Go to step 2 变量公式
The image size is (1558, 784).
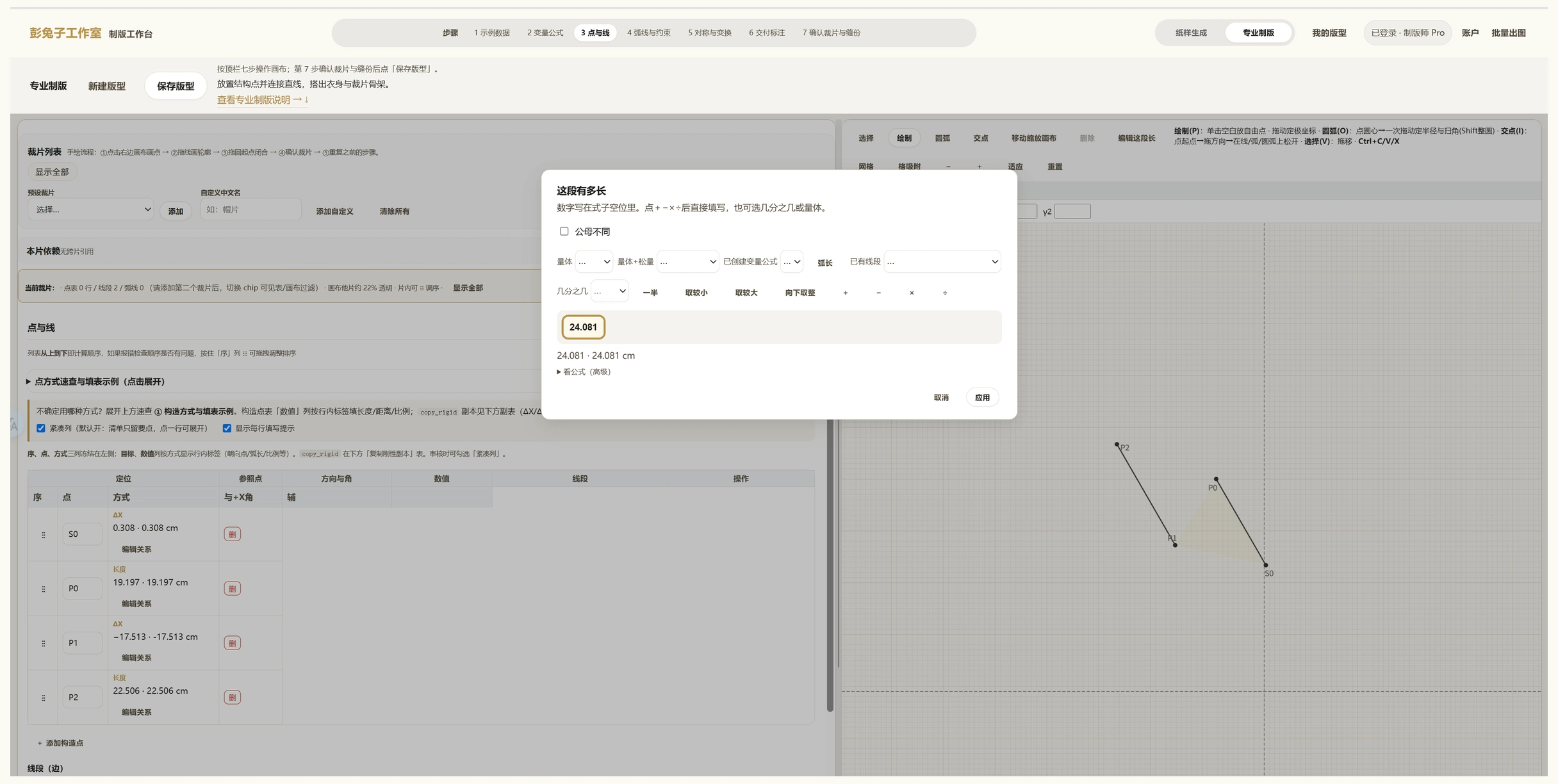545,33
